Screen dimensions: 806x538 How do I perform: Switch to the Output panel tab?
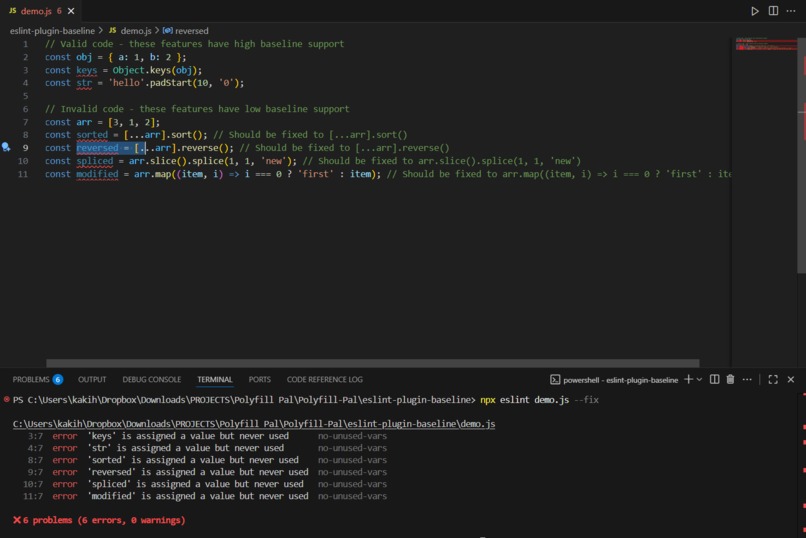[92, 379]
